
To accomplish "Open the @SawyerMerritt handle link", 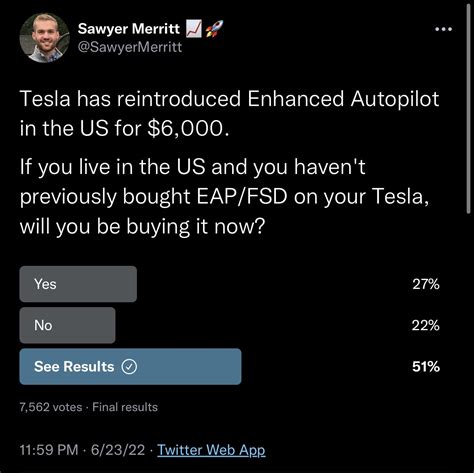I will point(130,47).
